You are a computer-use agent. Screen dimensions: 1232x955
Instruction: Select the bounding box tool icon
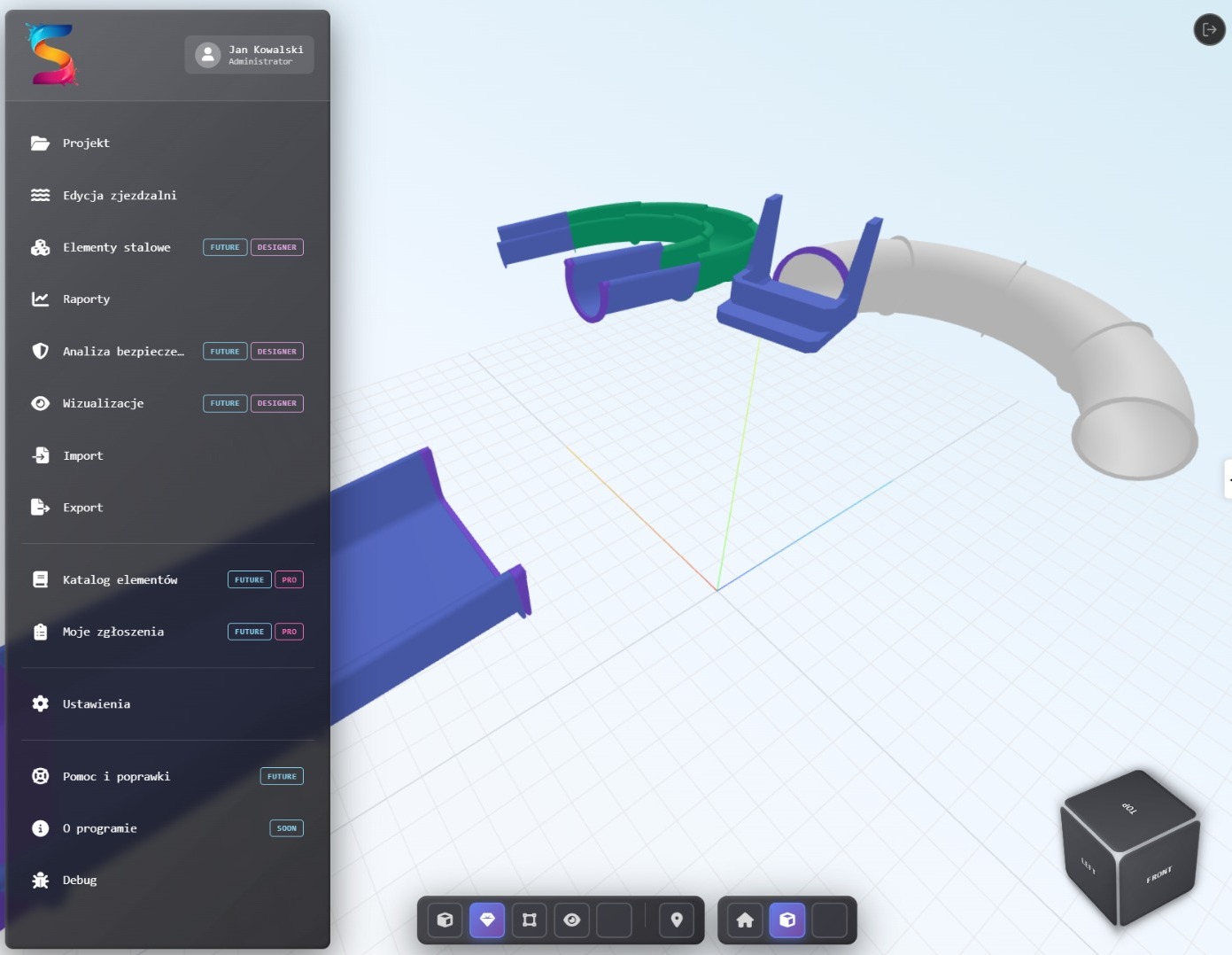(x=530, y=920)
